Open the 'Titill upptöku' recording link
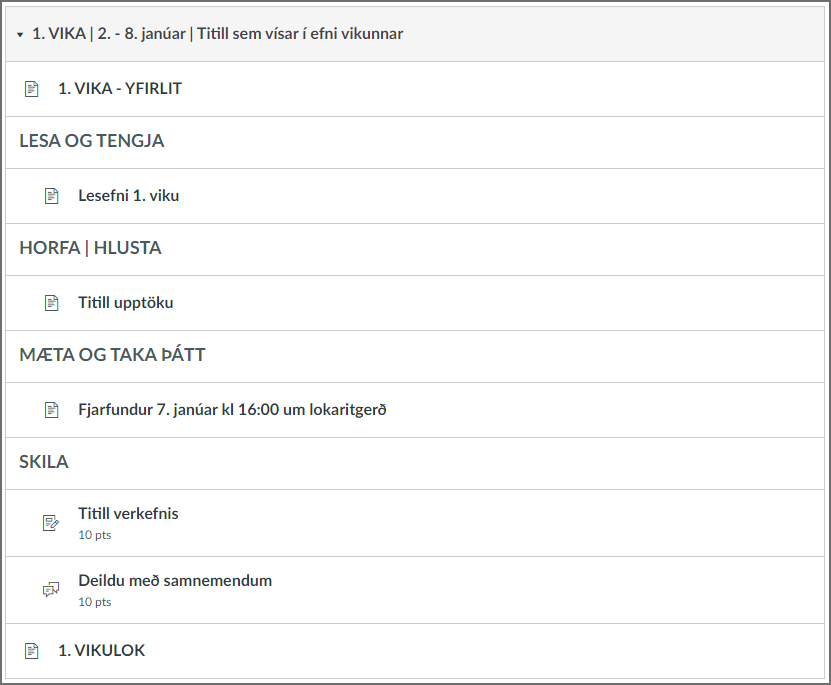The image size is (831, 685). click(125, 302)
